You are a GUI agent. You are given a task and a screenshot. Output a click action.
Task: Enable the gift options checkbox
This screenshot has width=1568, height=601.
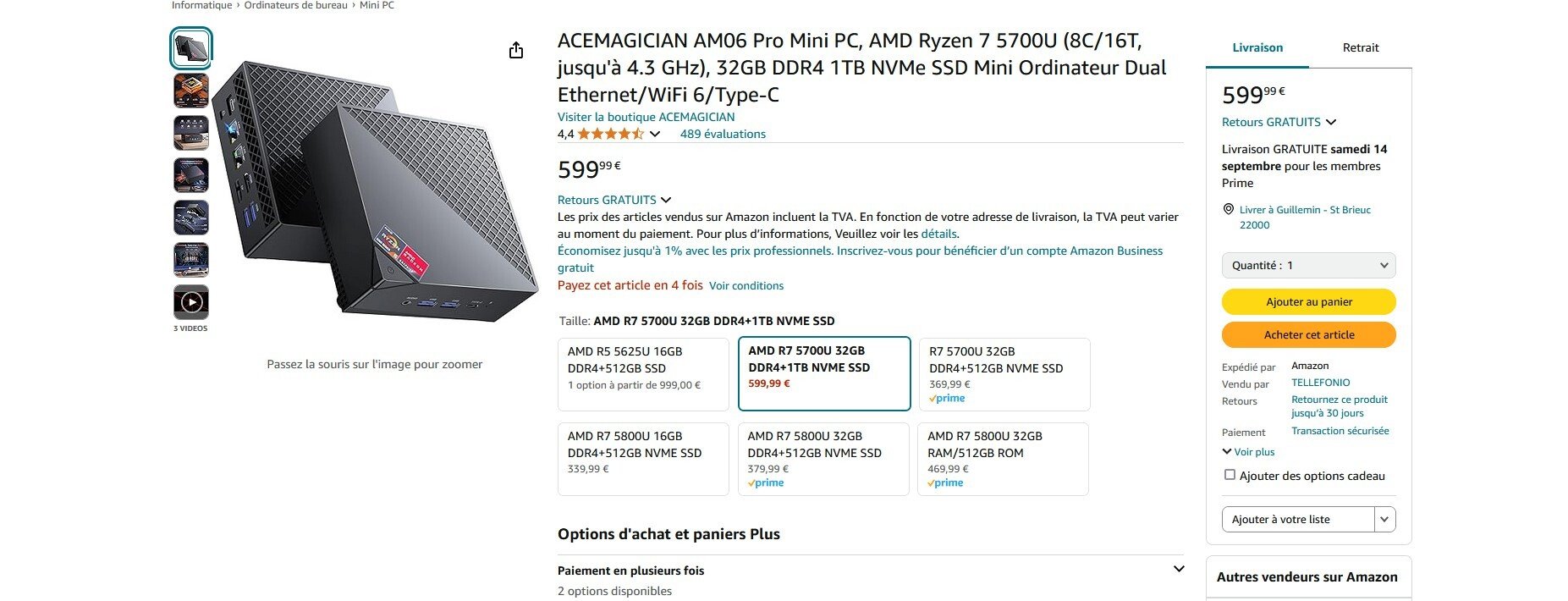pos(1230,475)
